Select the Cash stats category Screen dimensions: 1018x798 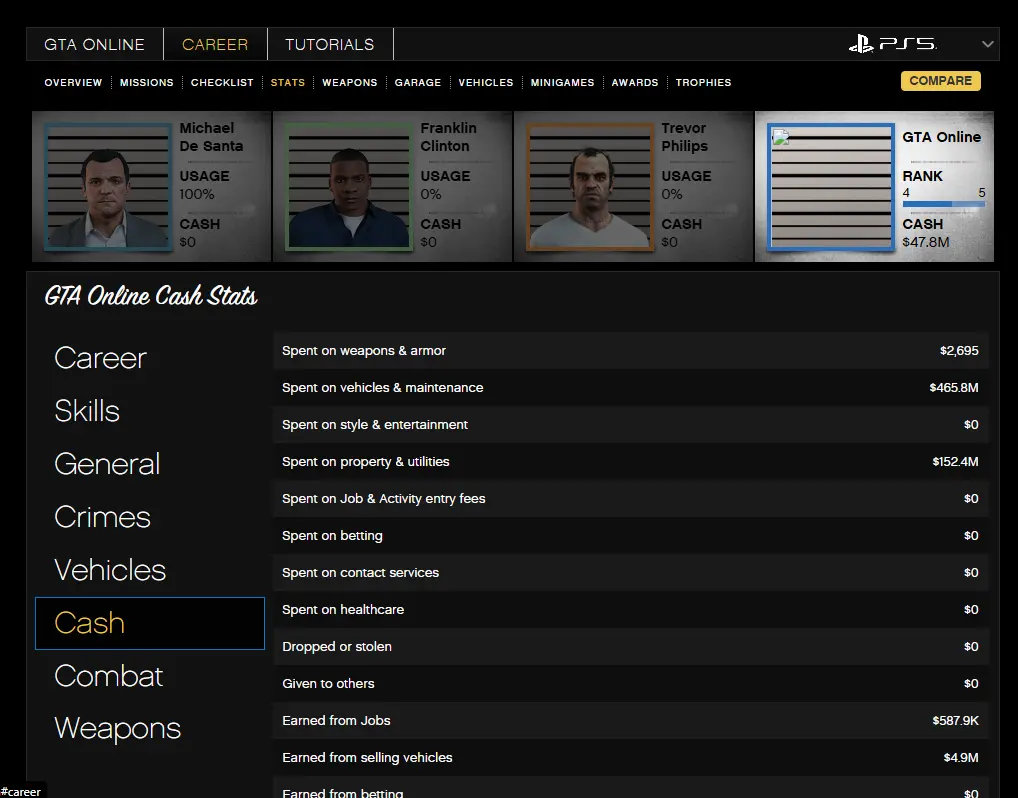(x=150, y=623)
